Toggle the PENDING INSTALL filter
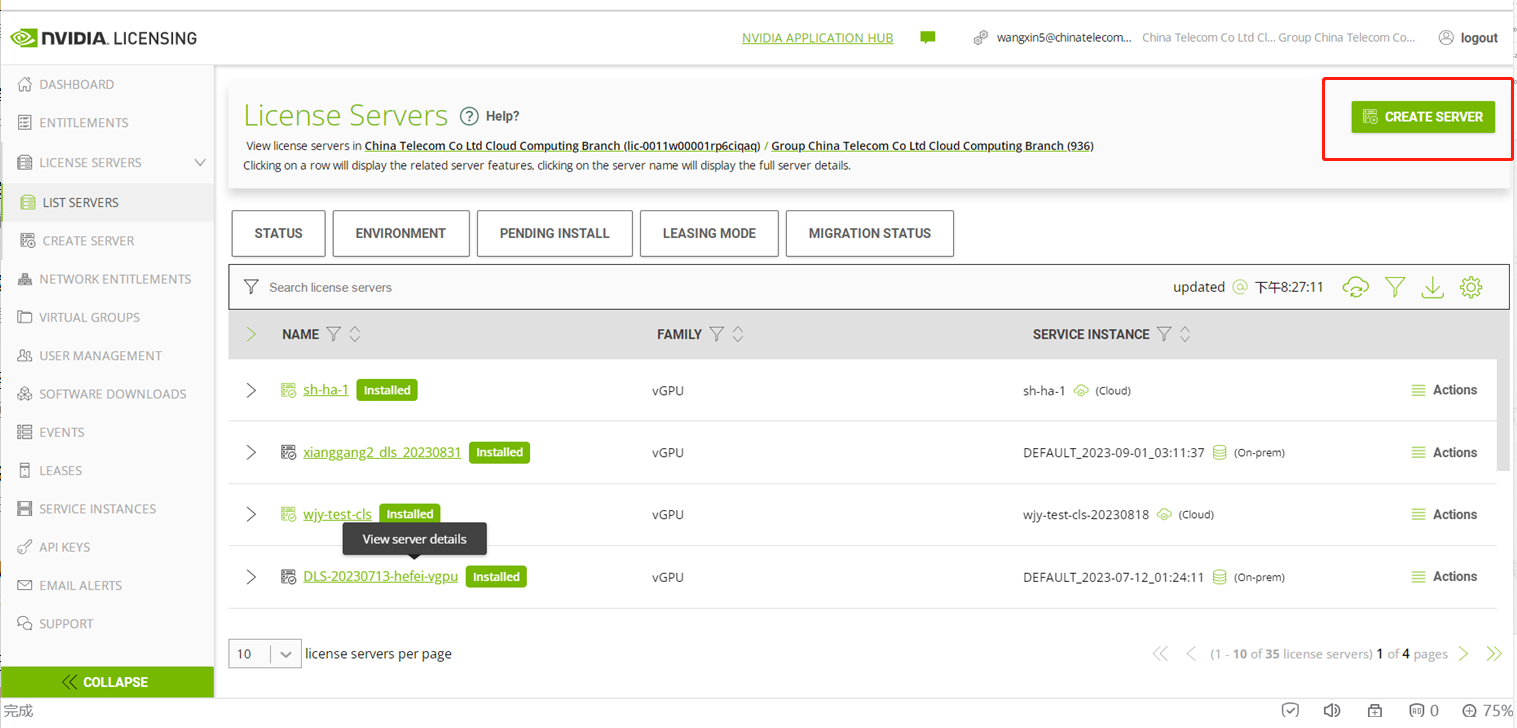Image resolution: width=1517 pixels, height=728 pixels. pos(554,233)
